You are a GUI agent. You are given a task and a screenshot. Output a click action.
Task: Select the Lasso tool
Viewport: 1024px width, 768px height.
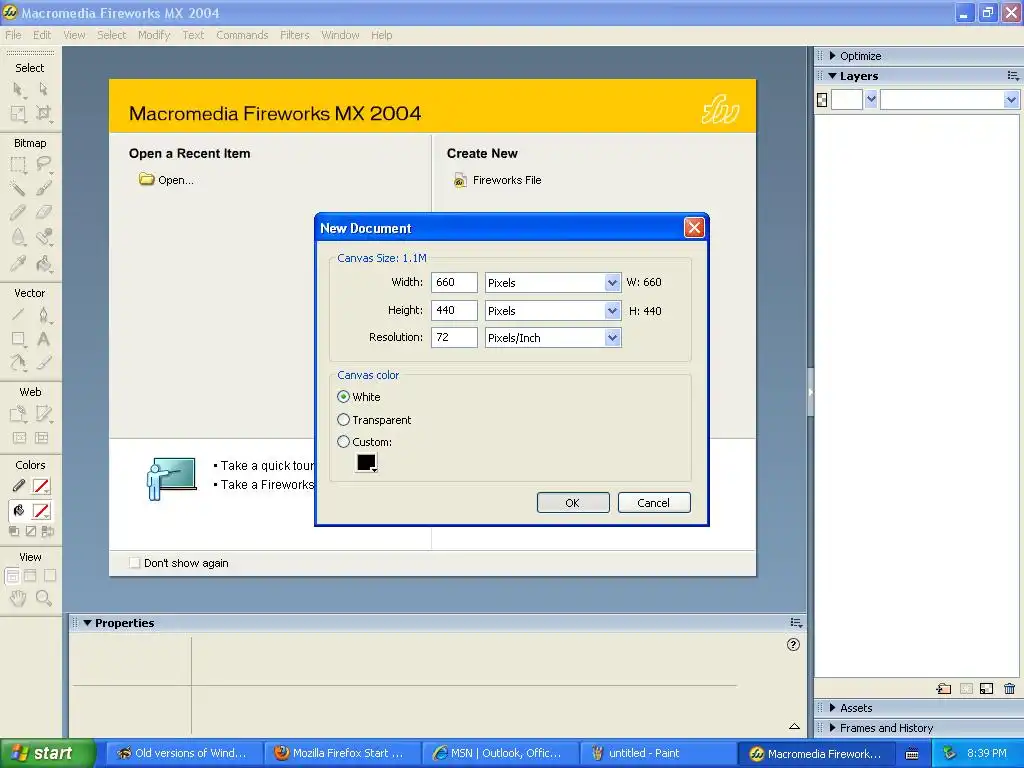[x=43, y=165]
